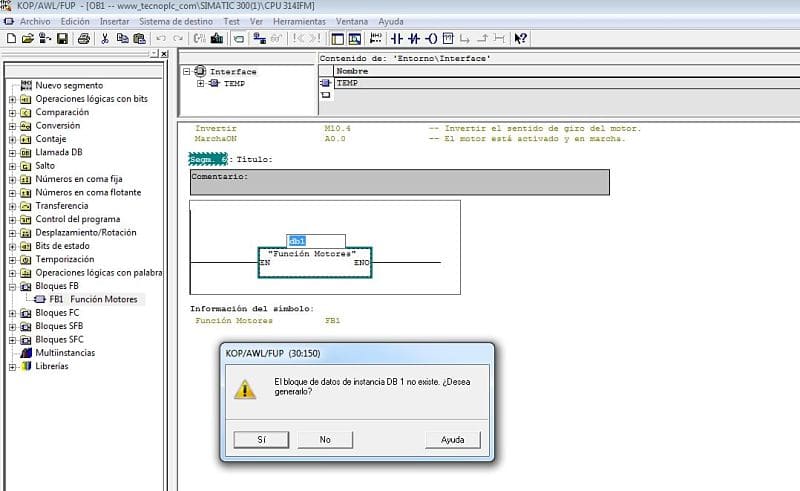Click the empty box instruction icon

pos(448,38)
